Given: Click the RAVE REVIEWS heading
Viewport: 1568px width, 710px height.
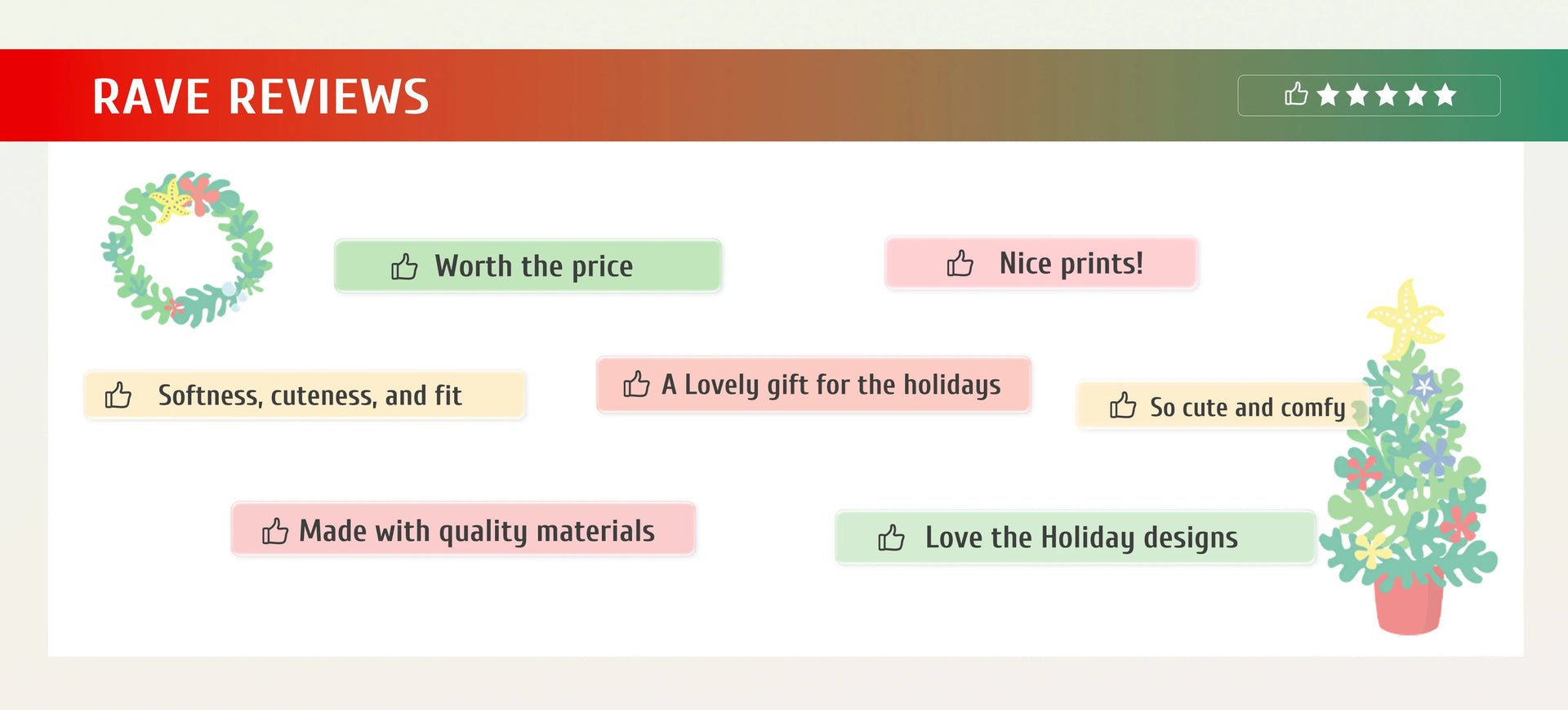Looking at the screenshot, I should [x=261, y=96].
